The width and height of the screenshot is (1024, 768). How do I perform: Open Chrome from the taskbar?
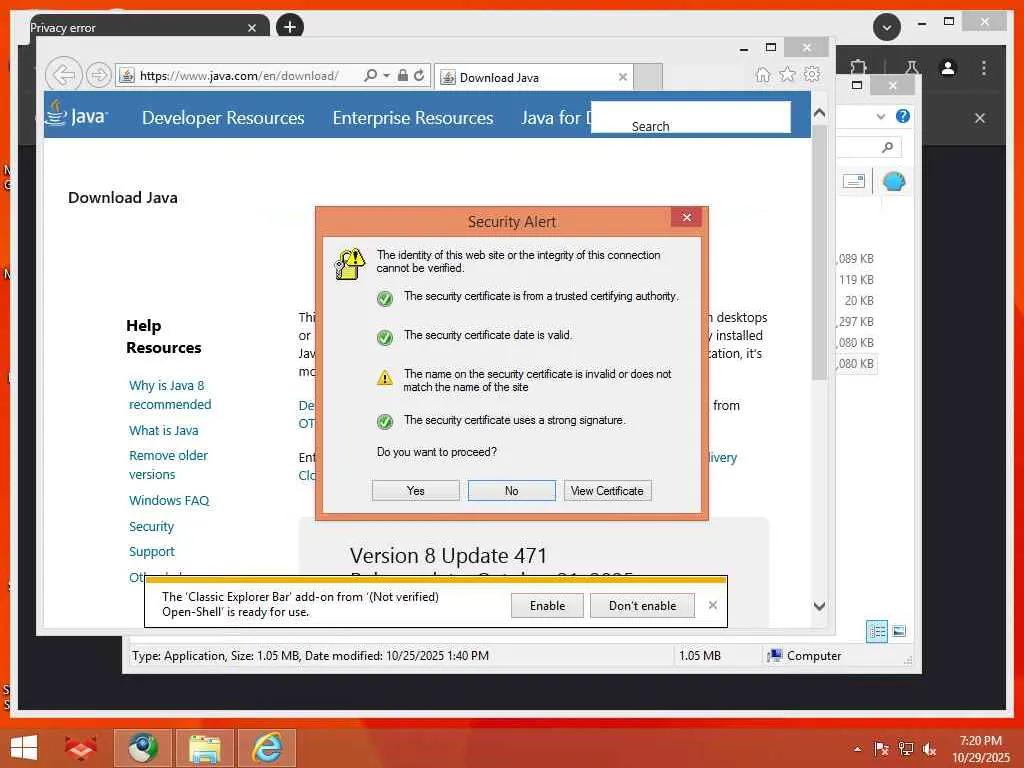coord(143,748)
